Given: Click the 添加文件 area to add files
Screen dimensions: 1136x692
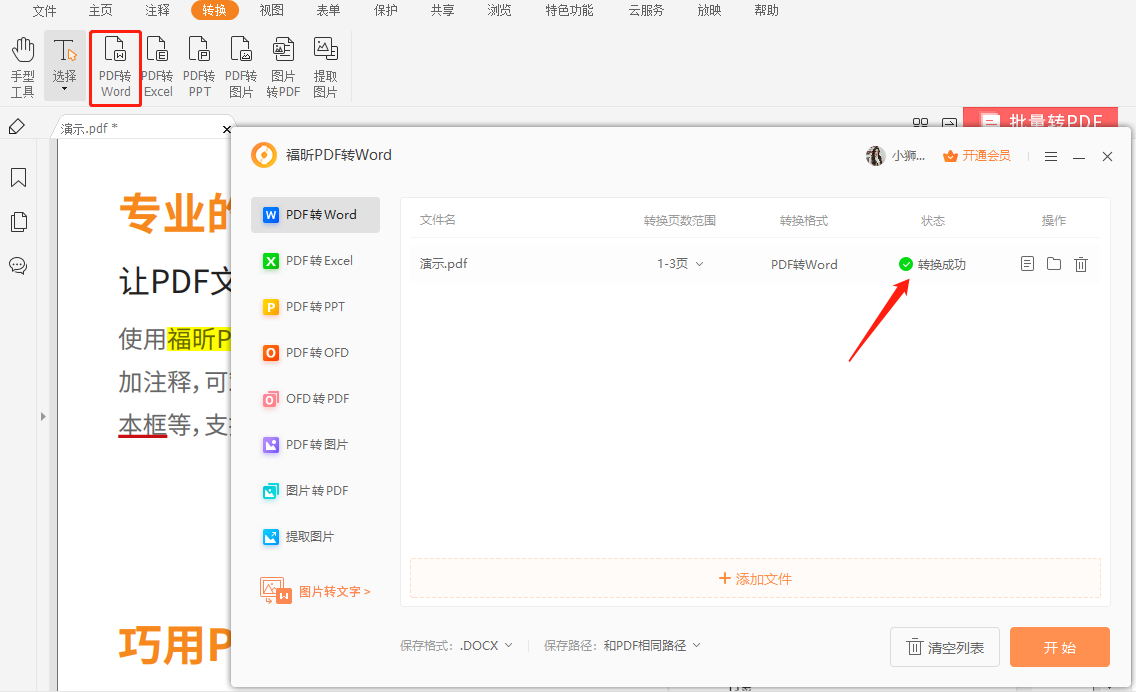Looking at the screenshot, I should 755,578.
